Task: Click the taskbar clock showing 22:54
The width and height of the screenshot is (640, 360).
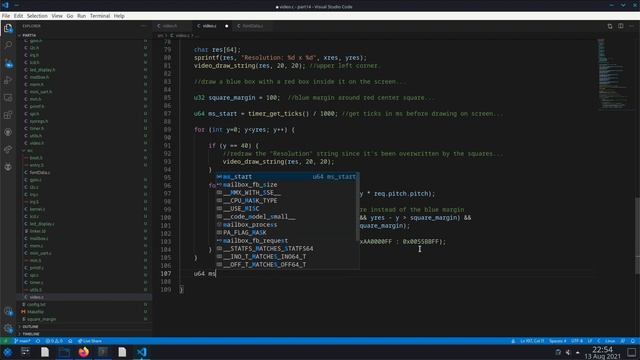Action: tap(602, 352)
